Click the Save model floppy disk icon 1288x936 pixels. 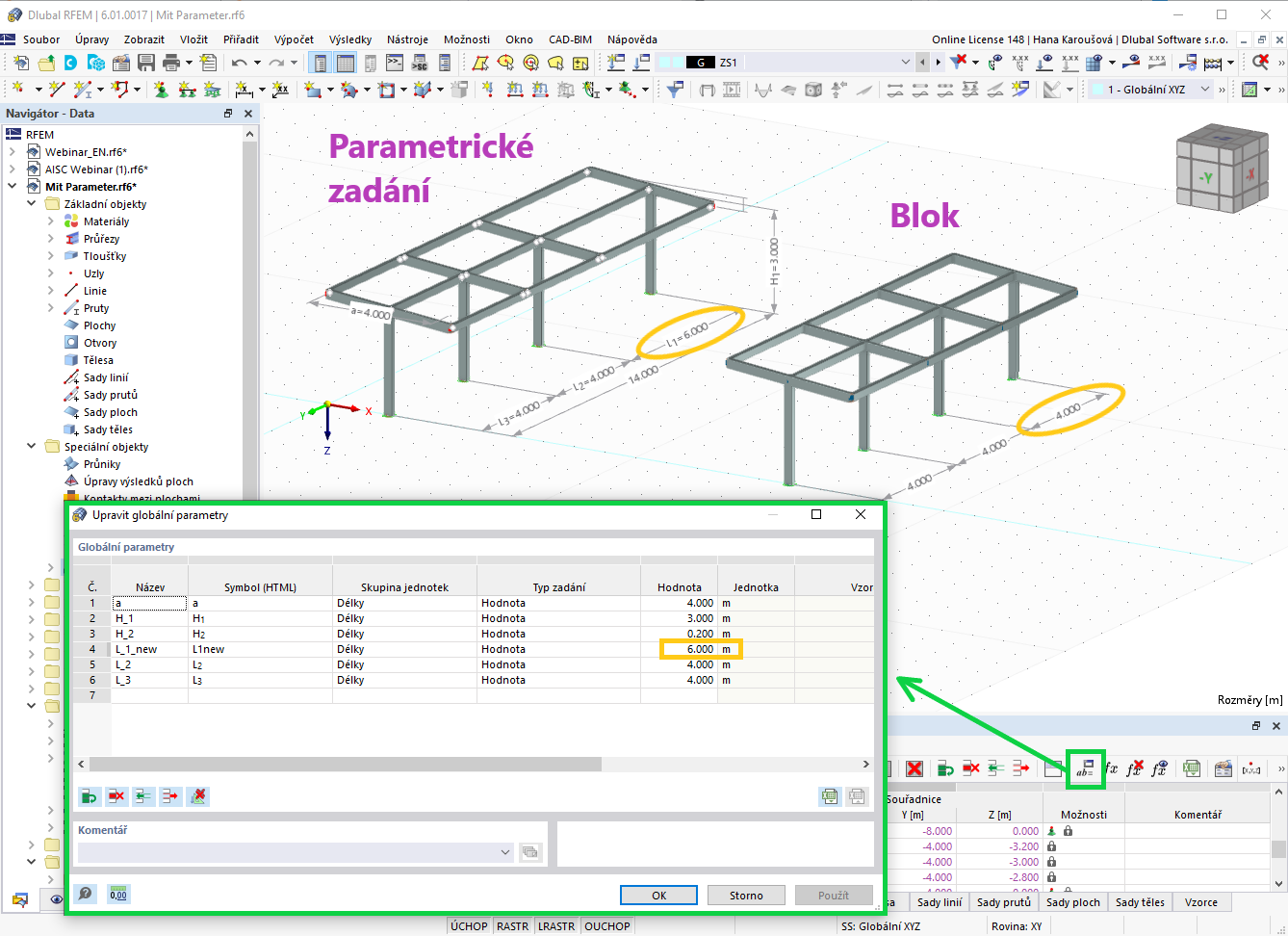tap(146, 63)
